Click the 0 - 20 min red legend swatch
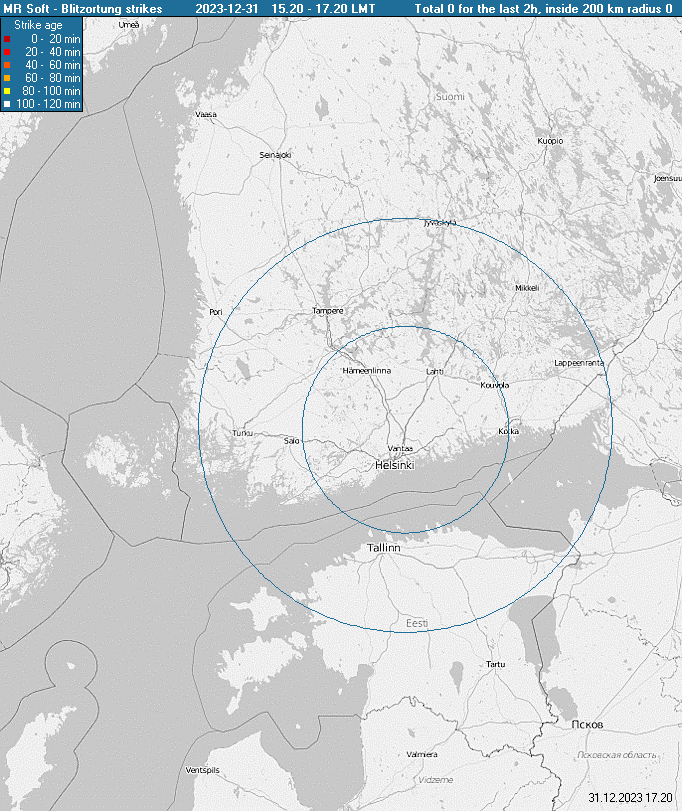Image resolution: width=682 pixels, height=811 pixels. [x=7, y=38]
